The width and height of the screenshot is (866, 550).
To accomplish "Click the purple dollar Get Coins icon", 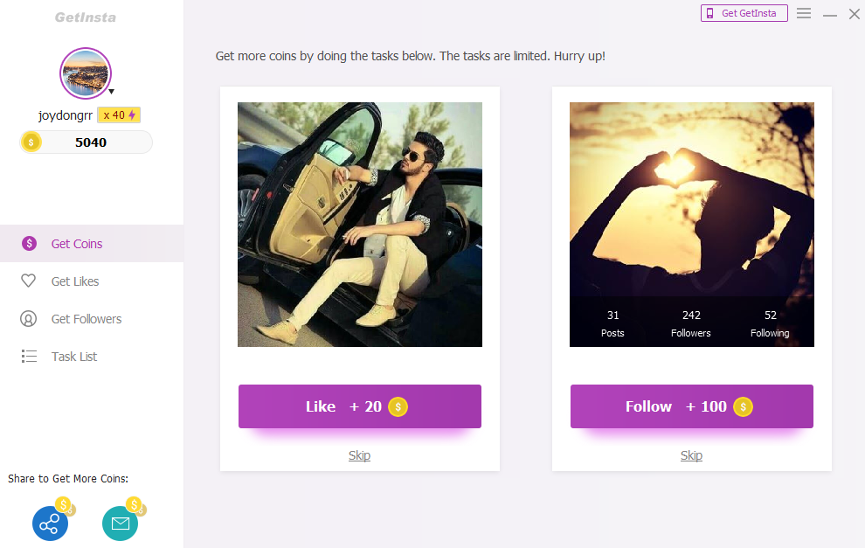I will [x=29, y=244].
